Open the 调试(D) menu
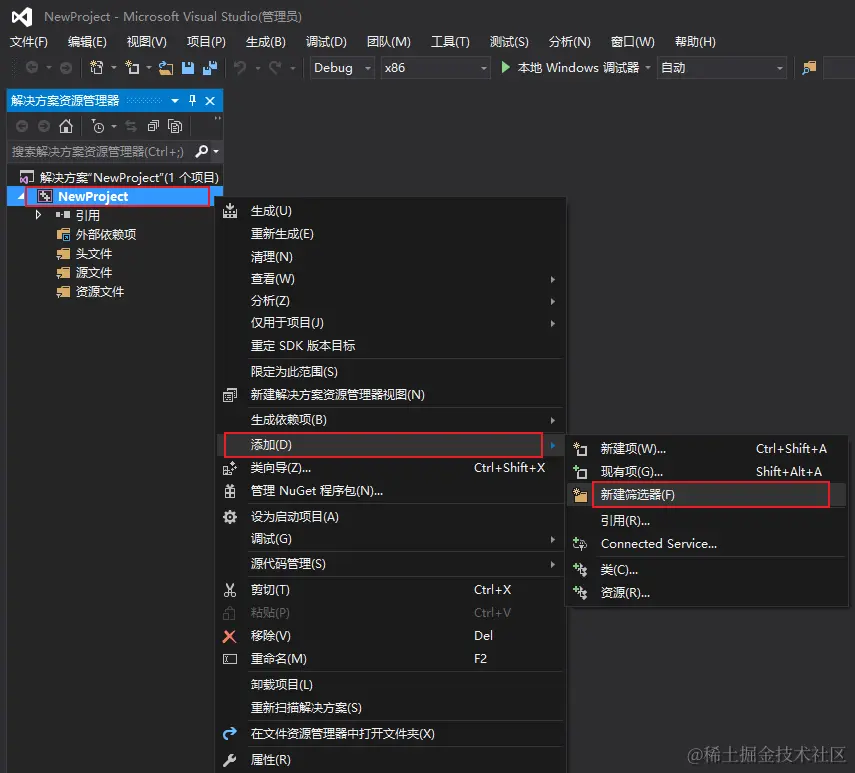Screen dimensions: 855x773 326,41
